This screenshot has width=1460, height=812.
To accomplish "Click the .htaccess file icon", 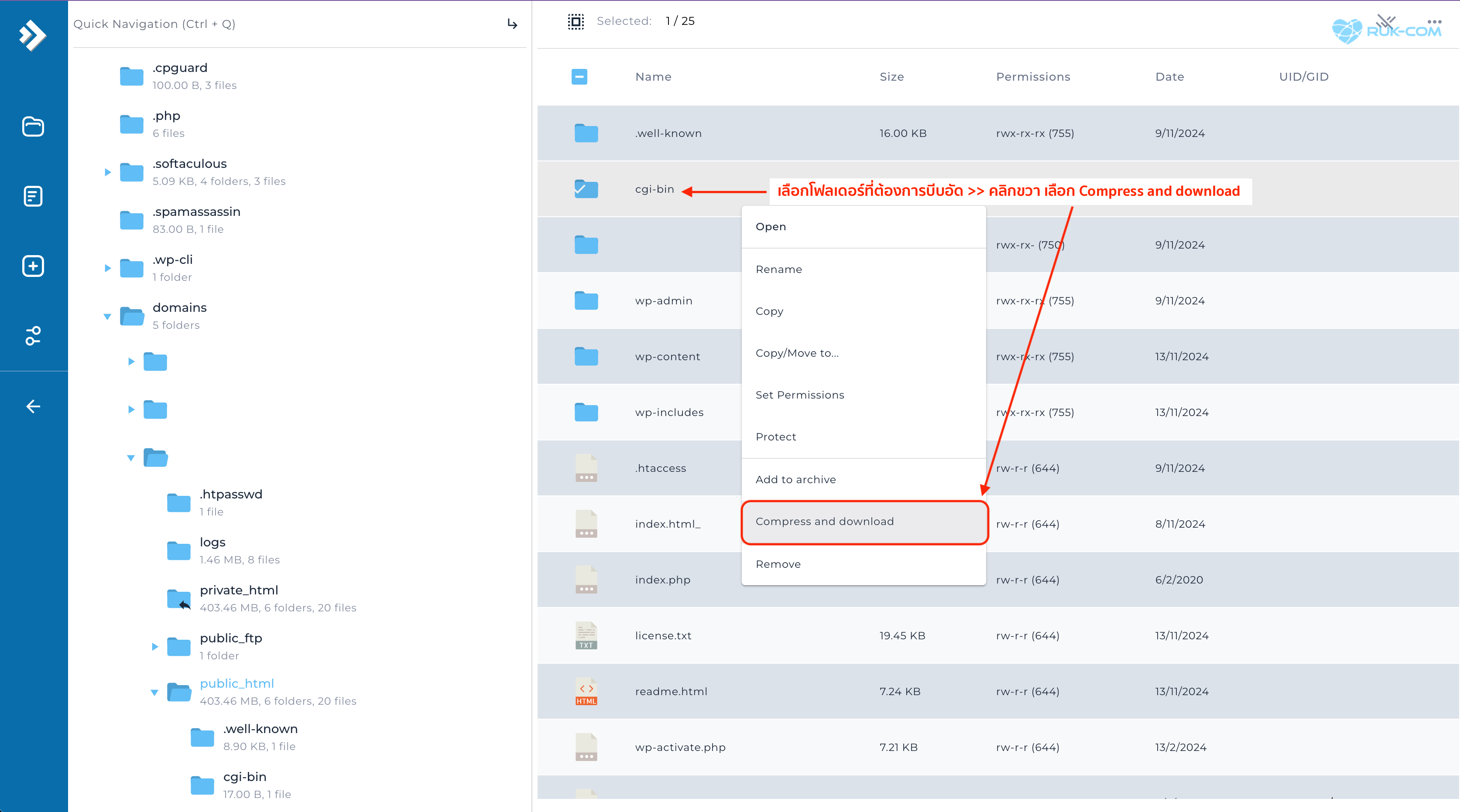I will [x=586, y=468].
